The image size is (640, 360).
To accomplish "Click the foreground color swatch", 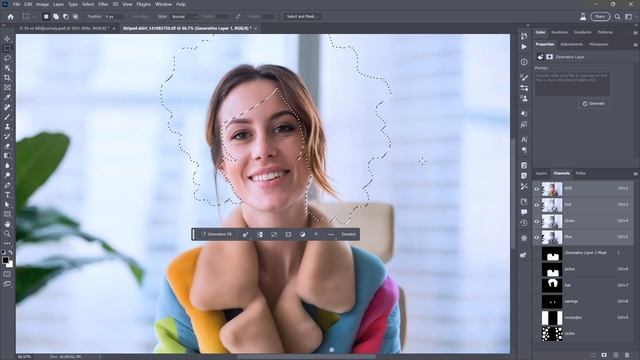I will (5, 260).
